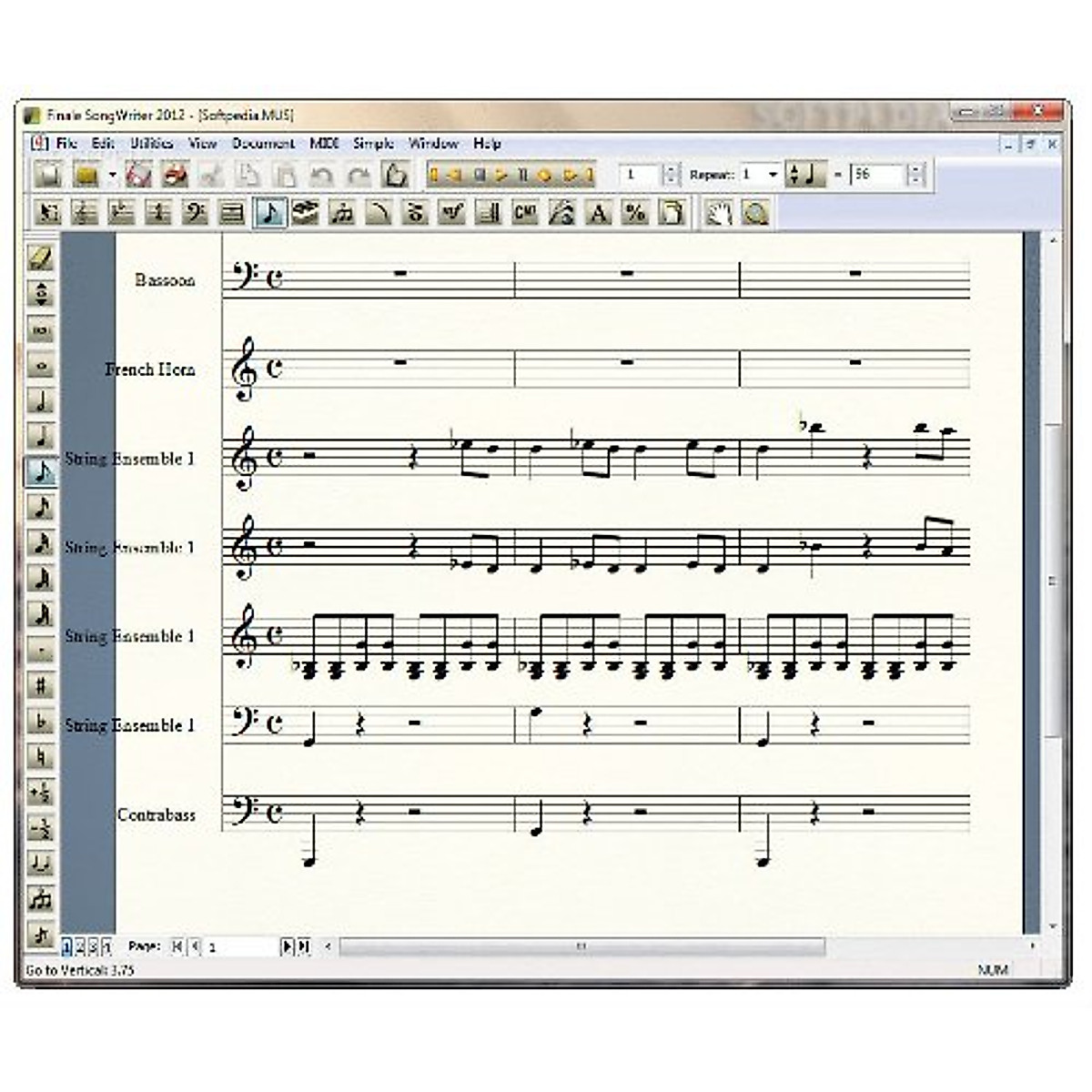Pick the sharp accidental tool
Image resolution: width=1092 pixels, height=1092 pixels.
[41, 686]
